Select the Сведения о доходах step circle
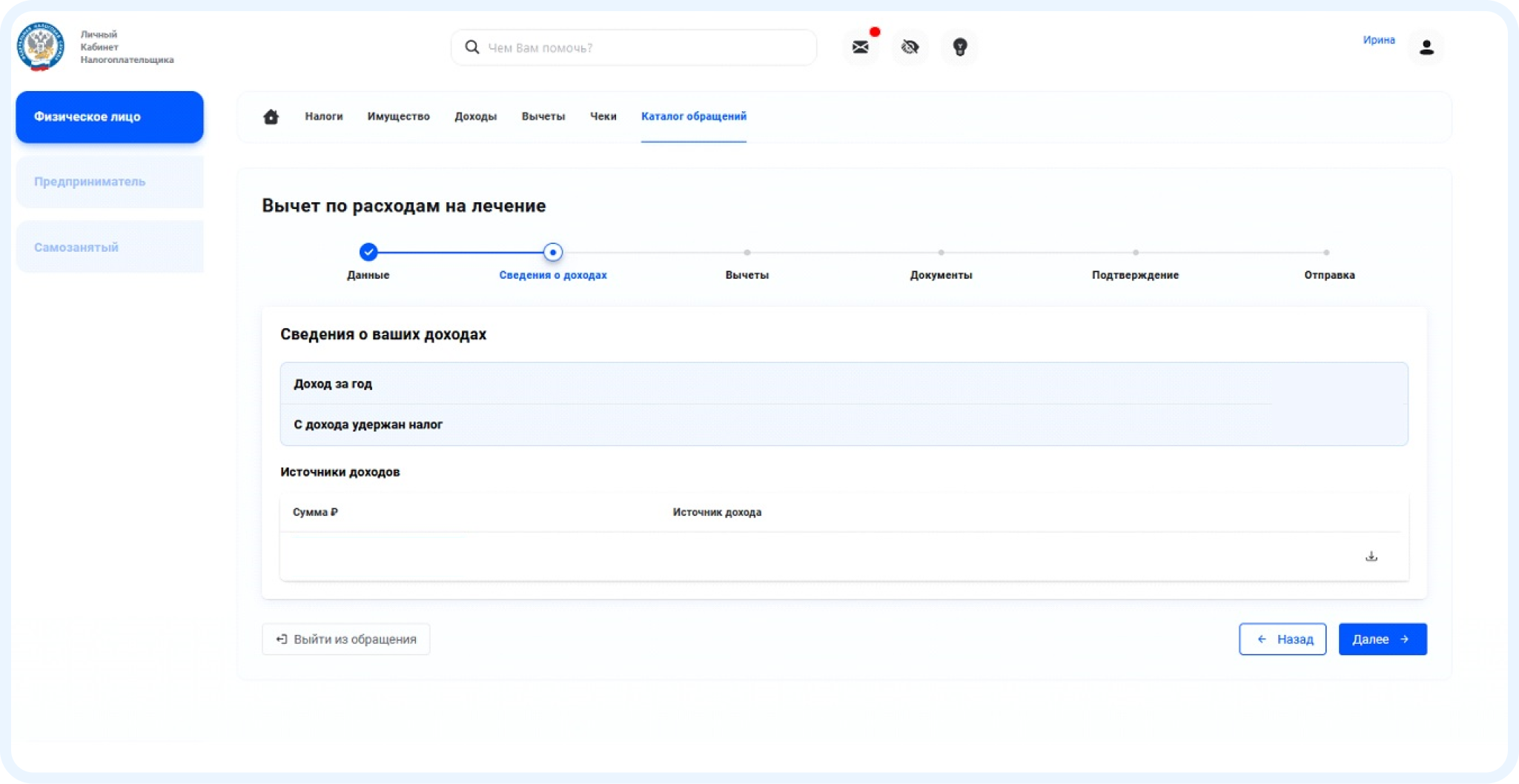1519x784 pixels. click(552, 252)
